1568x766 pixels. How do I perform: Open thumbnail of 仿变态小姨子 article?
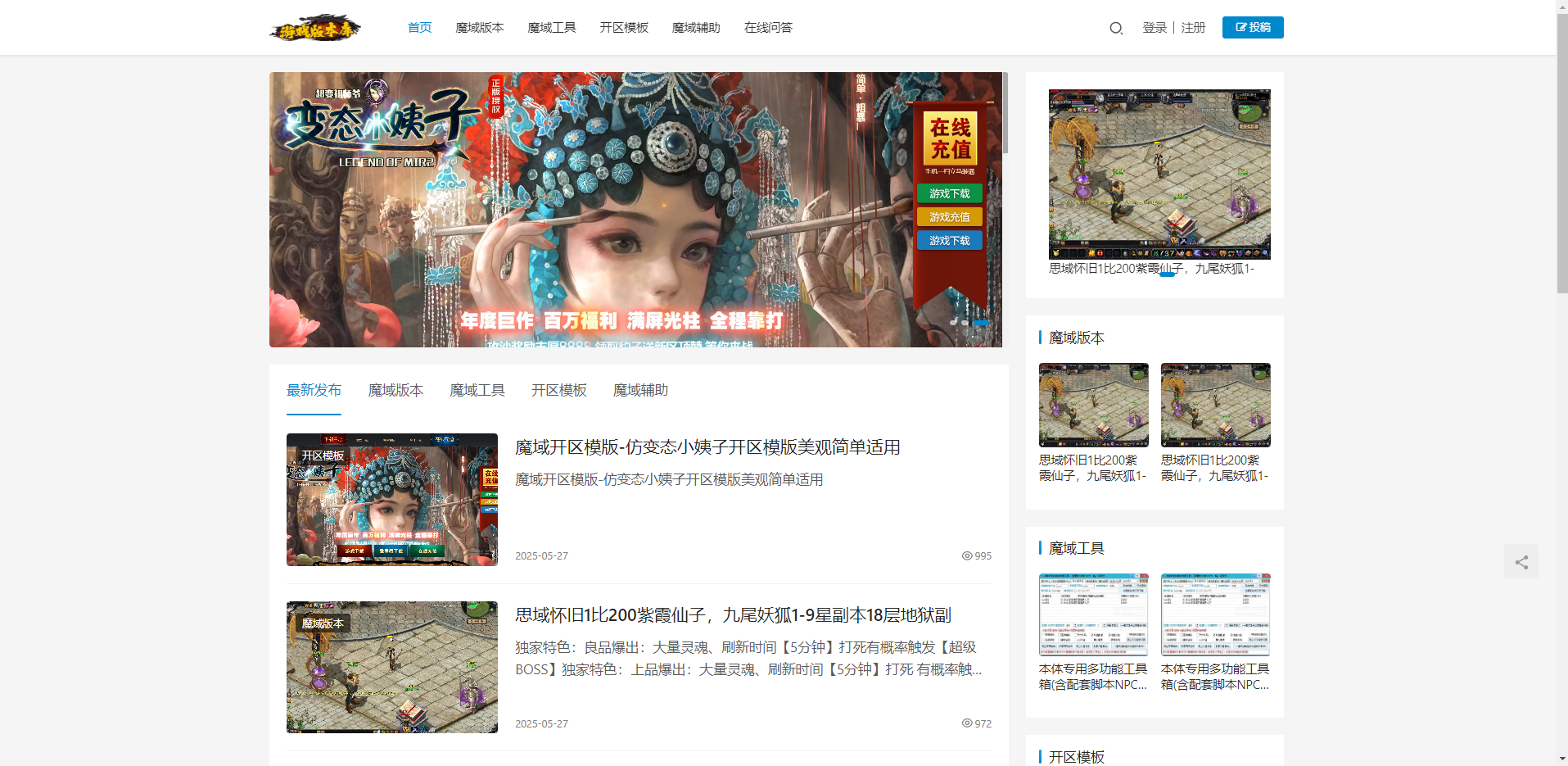(x=392, y=500)
